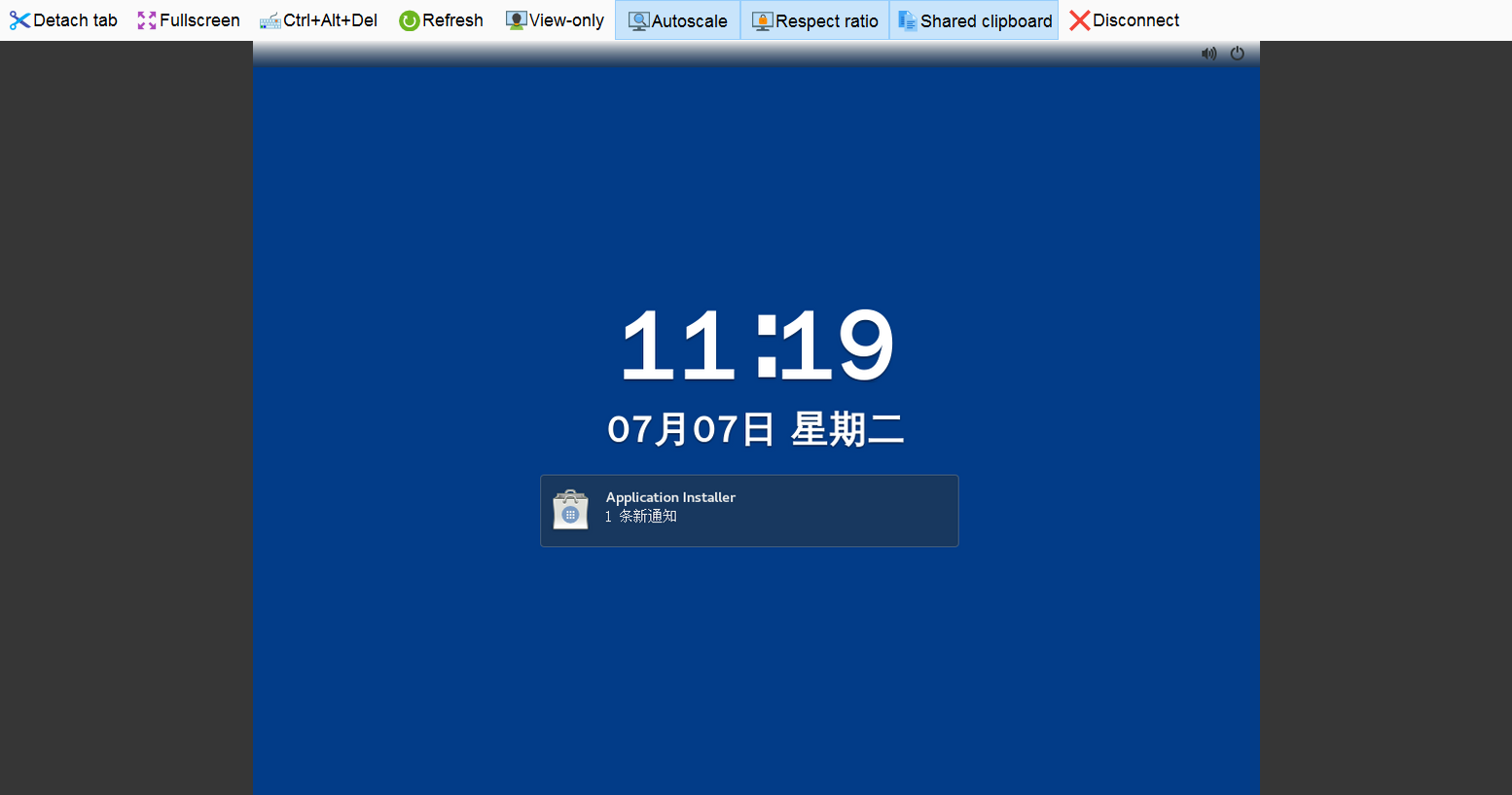This screenshot has width=1512, height=795.
Task: Toggle the Autoscale setting off
Action: (x=676, y=19)
